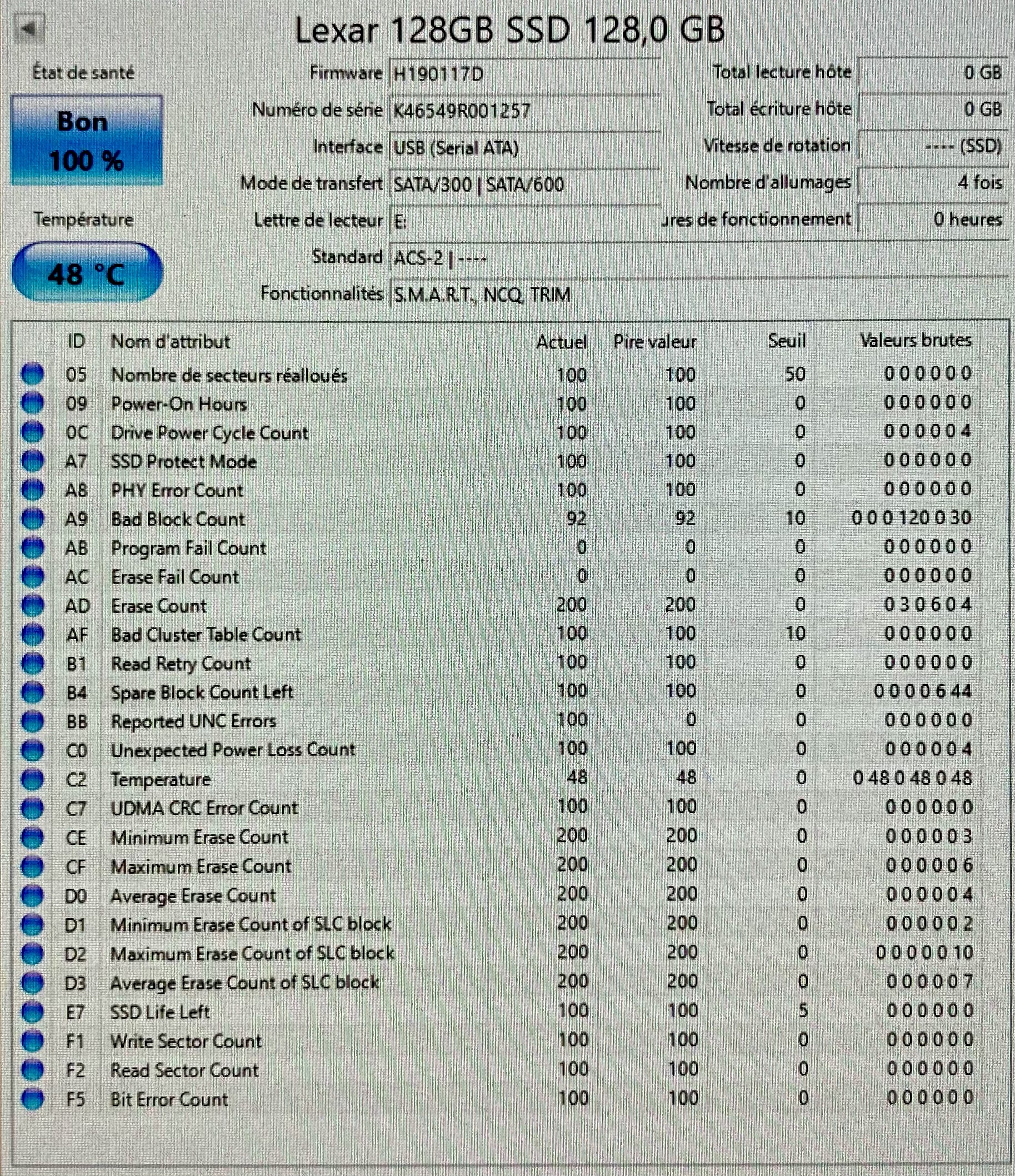Click the État de santé label
This screenshot has width=1015, height=1176.
coord(83,73)
